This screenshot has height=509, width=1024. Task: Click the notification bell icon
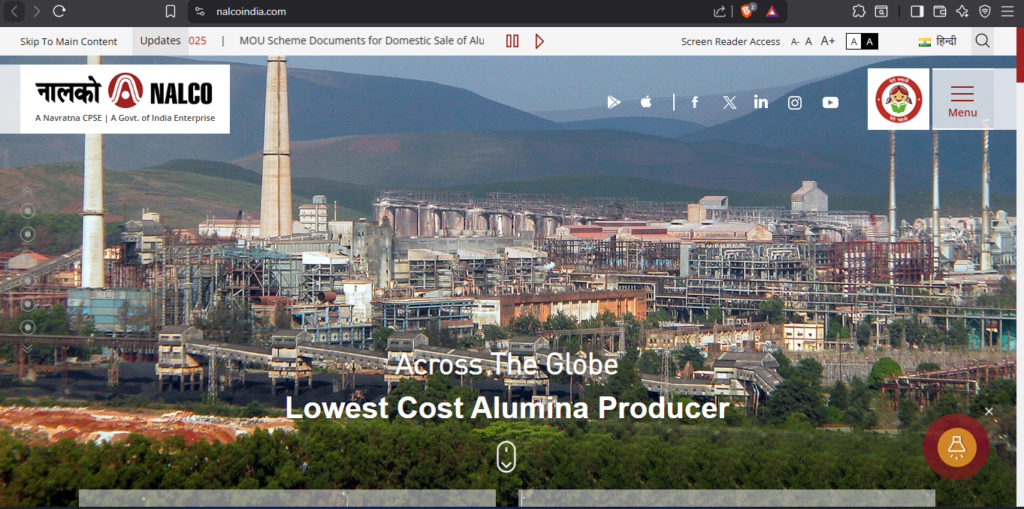tap(956, 446)
